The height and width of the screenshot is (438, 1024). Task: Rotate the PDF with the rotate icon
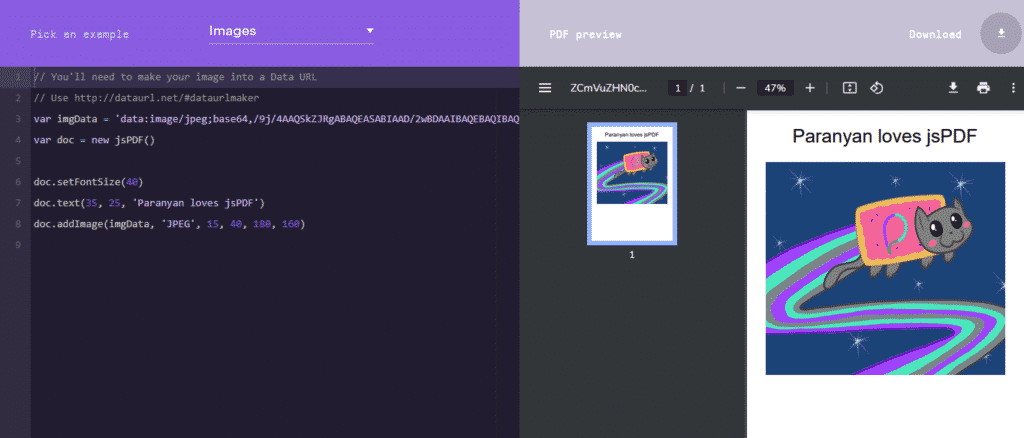click(877, 87)
